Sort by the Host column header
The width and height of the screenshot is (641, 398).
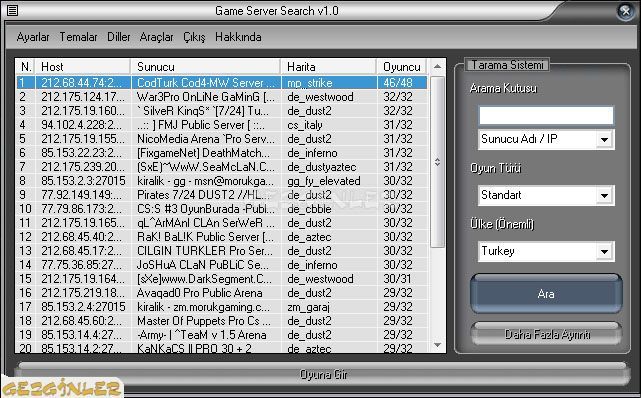pyautogui.click(x=83, y=67)
